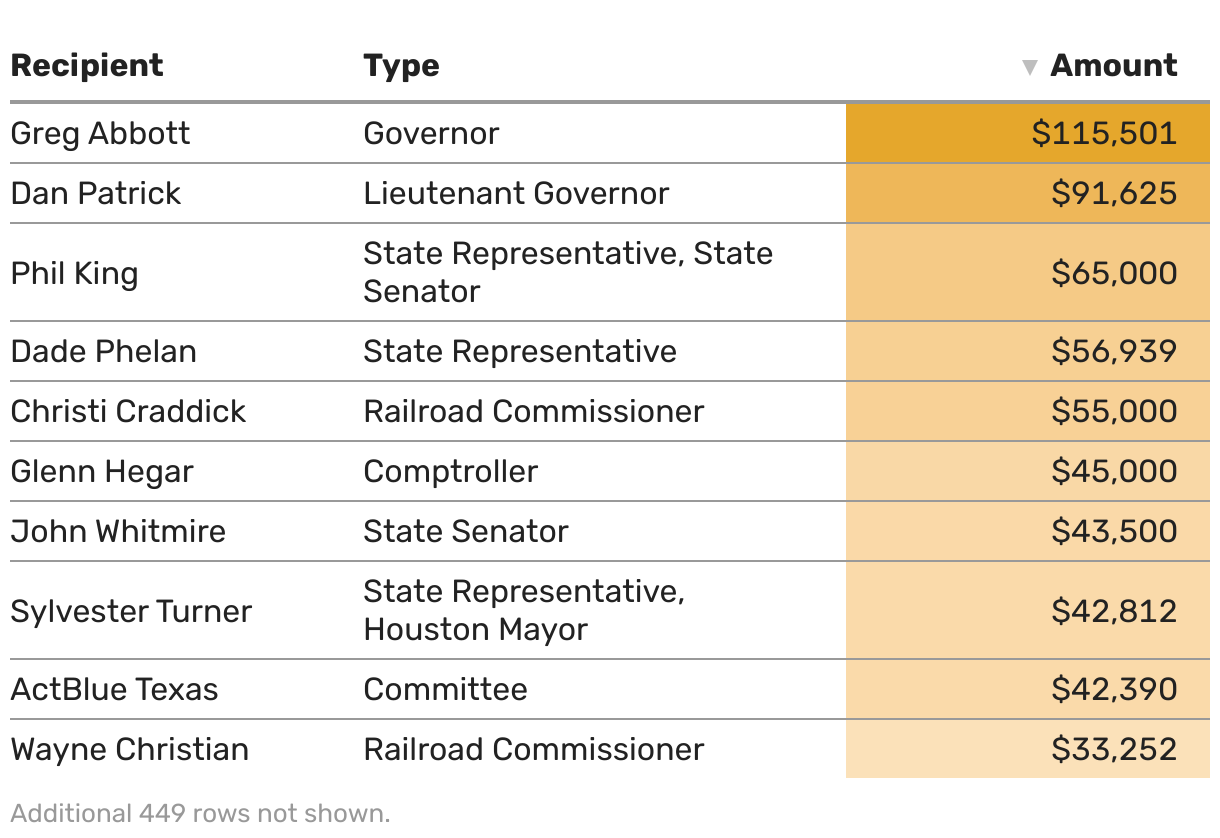The height and width of the screenshot is (838, 1220).
Task: Select the Wayne Christian recipient cell
Action: pyautogui.click(x=130, y=749)
